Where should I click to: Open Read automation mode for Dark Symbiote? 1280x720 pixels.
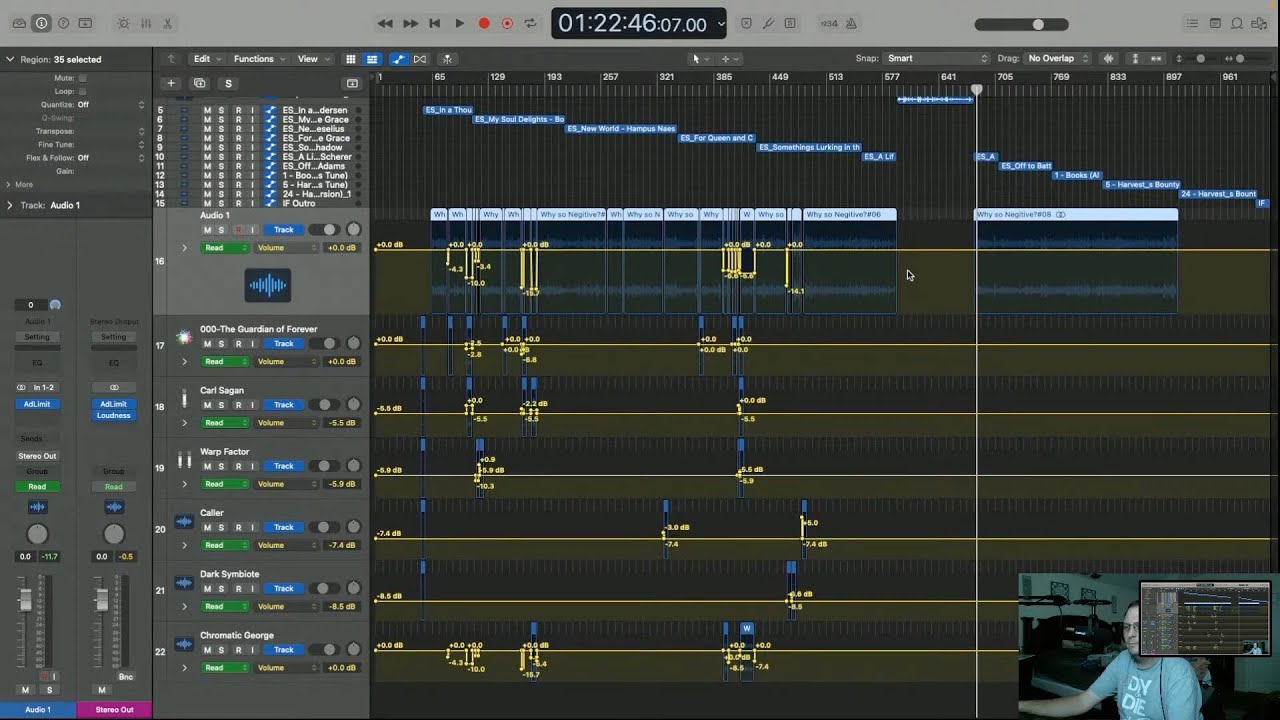click(224, 606)
